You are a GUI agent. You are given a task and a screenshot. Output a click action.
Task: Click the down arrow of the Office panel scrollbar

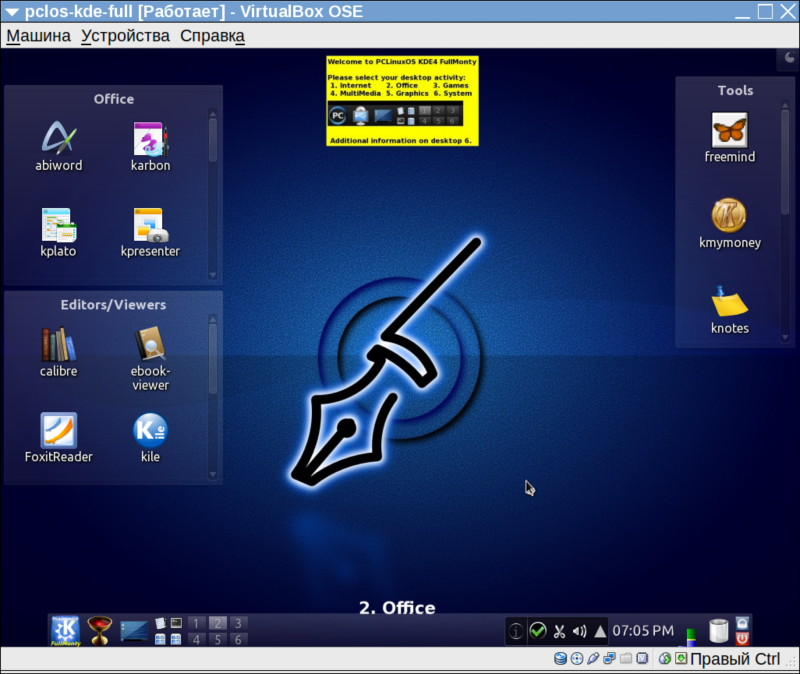pyautogui.click(x=213, y=275)
